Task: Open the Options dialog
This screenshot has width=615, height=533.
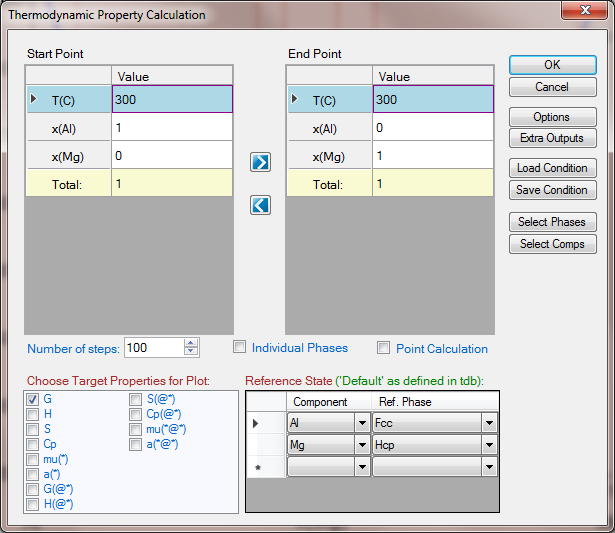Action: pos(552,118)
